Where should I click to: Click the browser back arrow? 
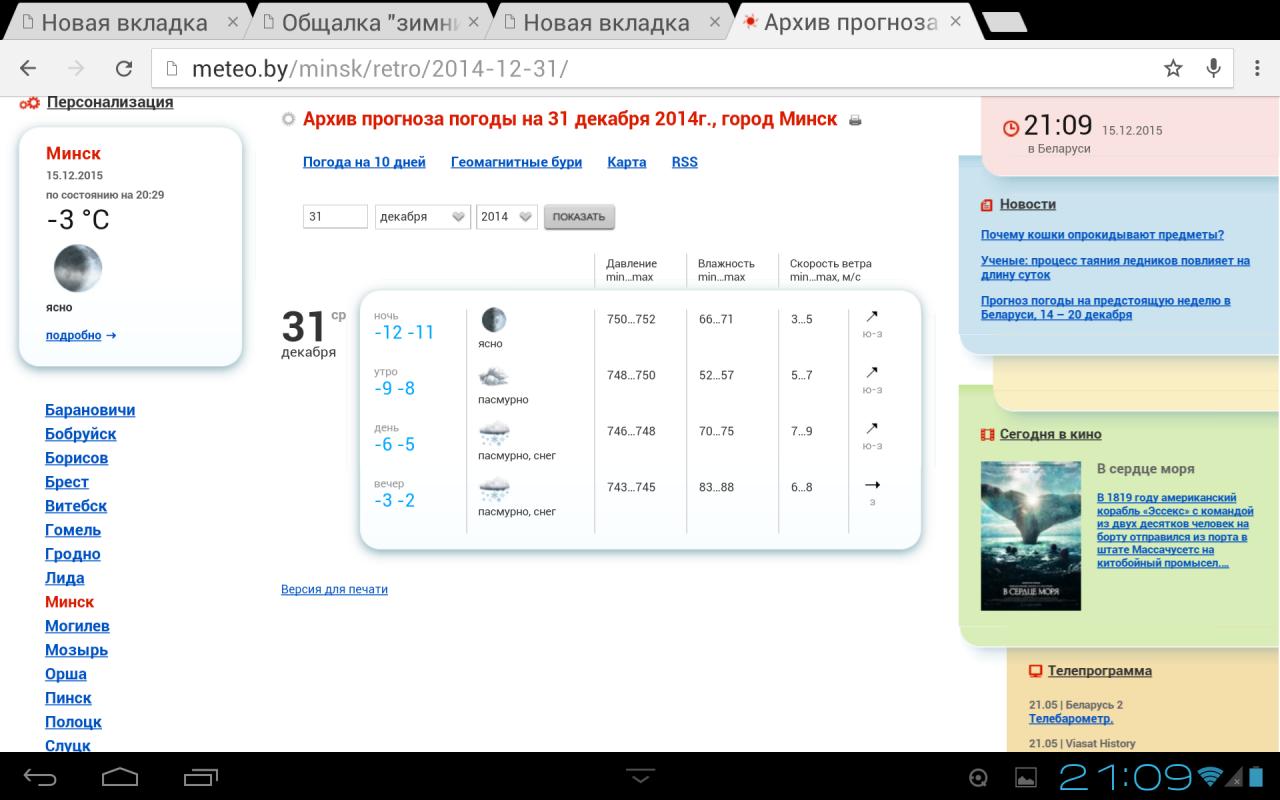(28, 68)
